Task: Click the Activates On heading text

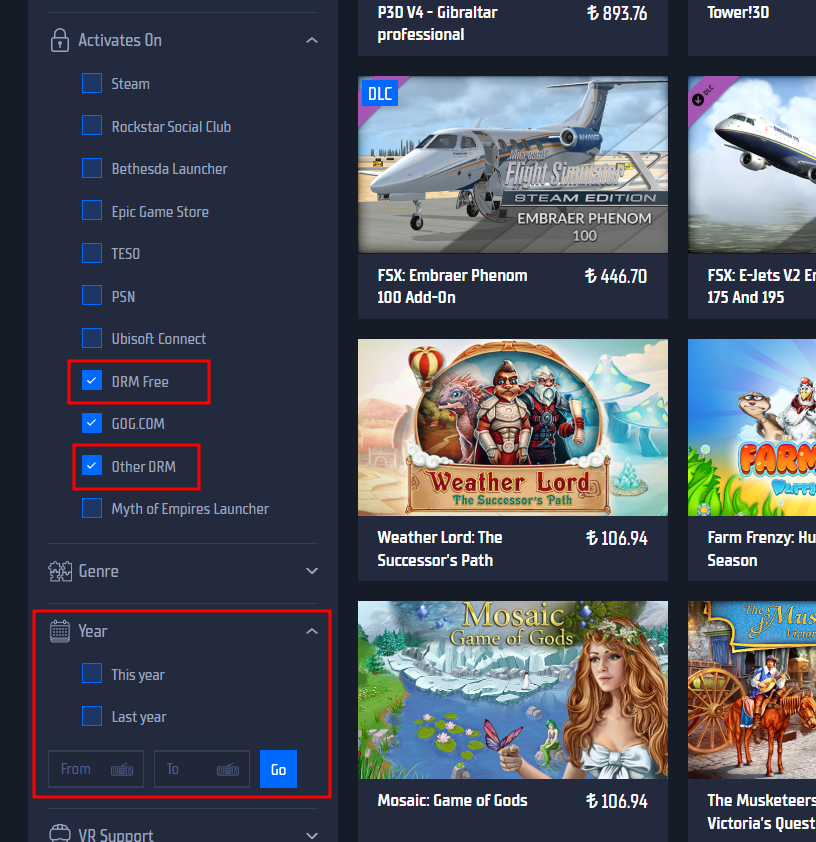Action: click(x=120, y=40)
